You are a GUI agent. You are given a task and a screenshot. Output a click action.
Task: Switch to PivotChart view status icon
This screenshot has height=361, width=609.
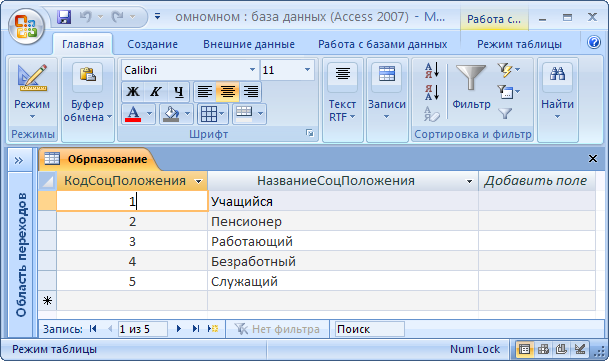[561, 349]
